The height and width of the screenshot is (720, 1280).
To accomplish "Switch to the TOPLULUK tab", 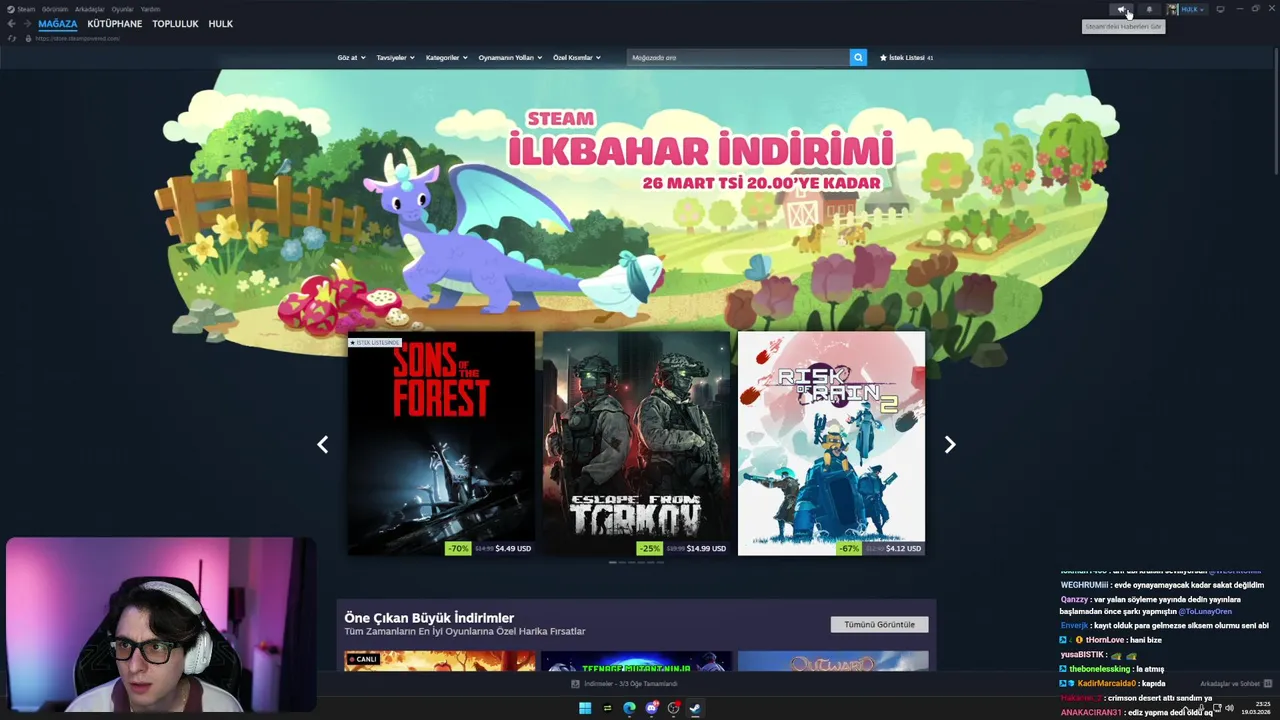I will tap(175, 23).
